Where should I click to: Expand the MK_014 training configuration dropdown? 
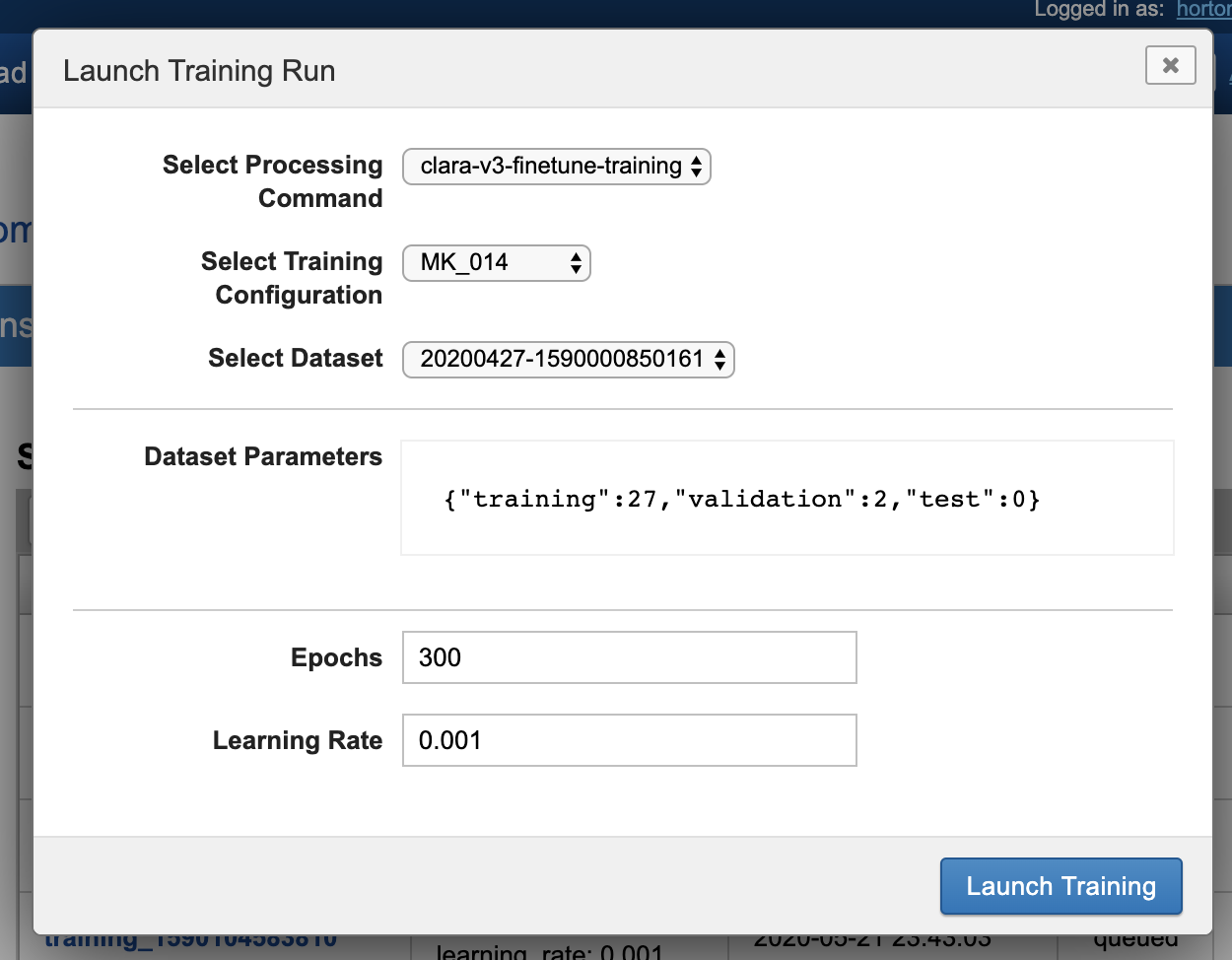pyautogui.click(x=496, y=263)
